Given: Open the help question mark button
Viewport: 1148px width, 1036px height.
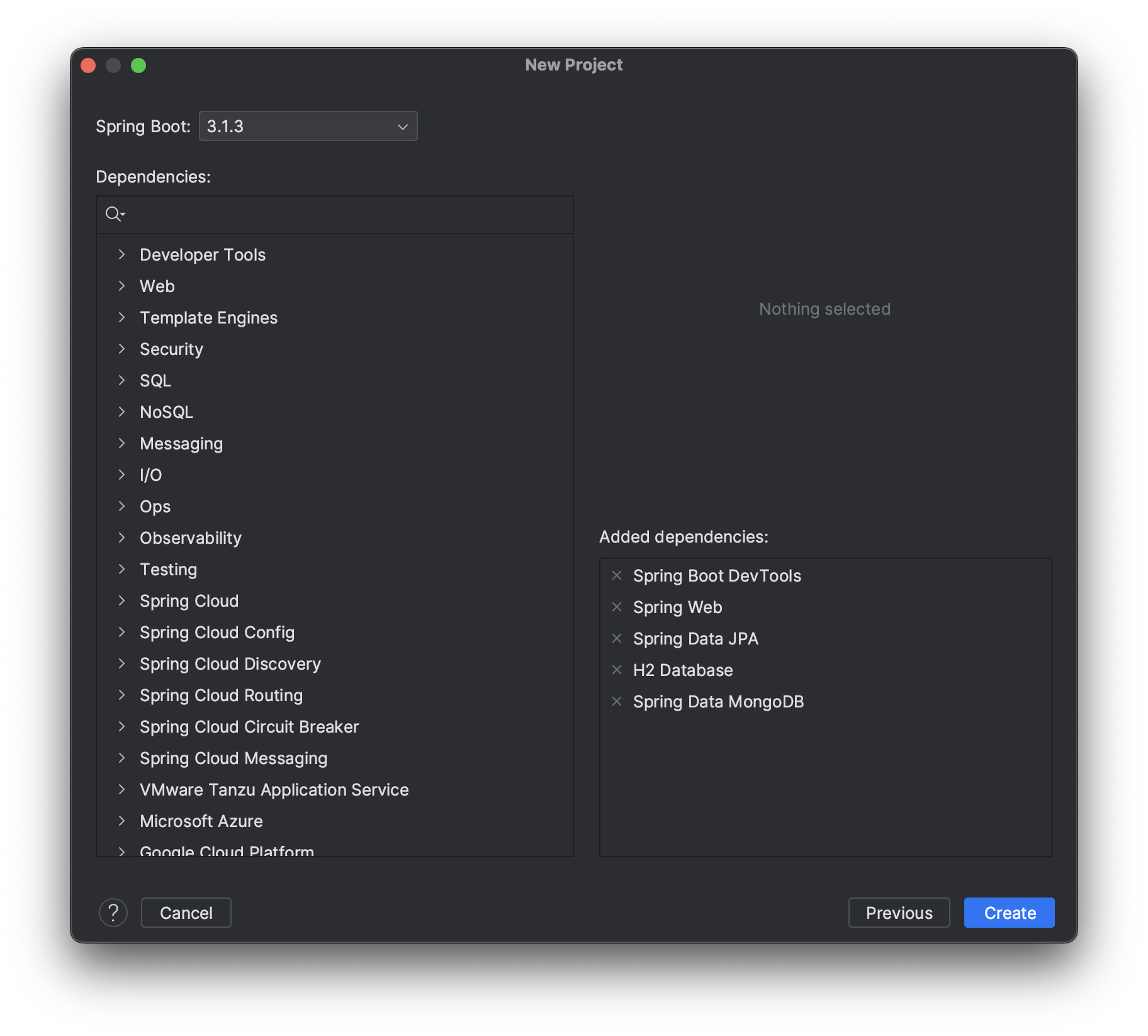Looking at the screenshot, I should [113, 913].
